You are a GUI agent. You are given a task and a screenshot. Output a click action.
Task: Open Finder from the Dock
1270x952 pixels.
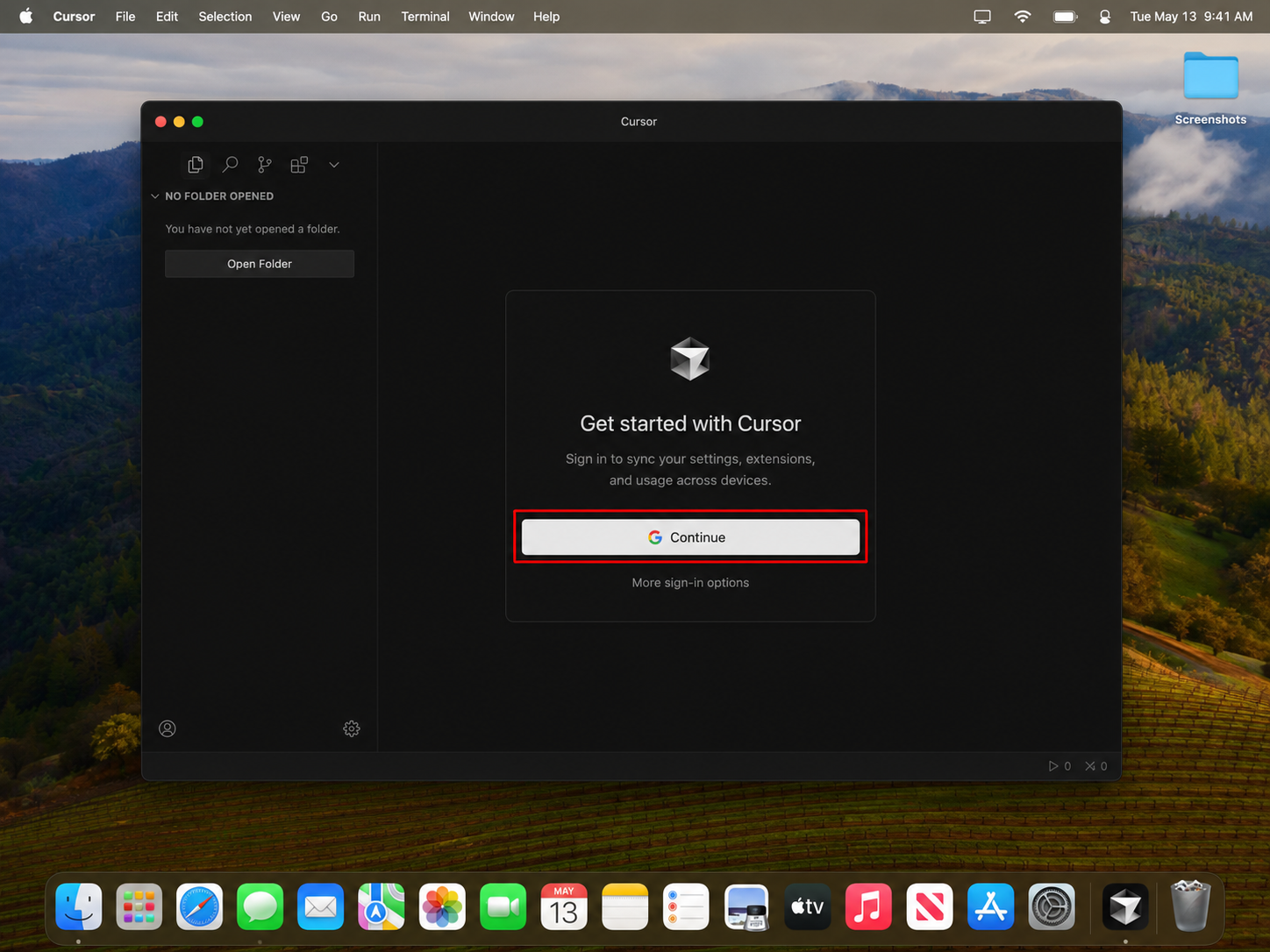[x=79, y=906]
